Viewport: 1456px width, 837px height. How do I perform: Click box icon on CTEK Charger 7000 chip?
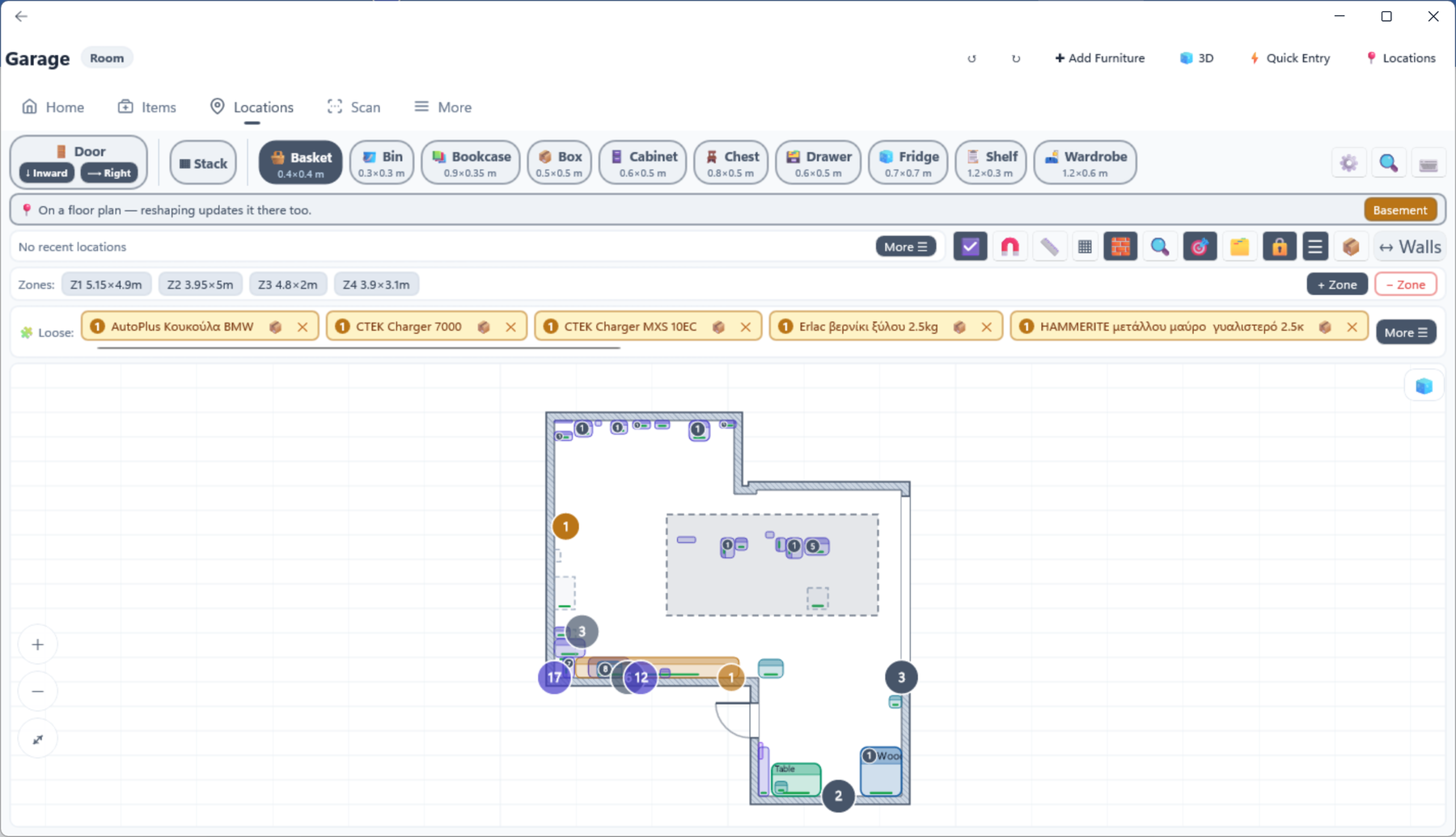[x=484, y=327]
